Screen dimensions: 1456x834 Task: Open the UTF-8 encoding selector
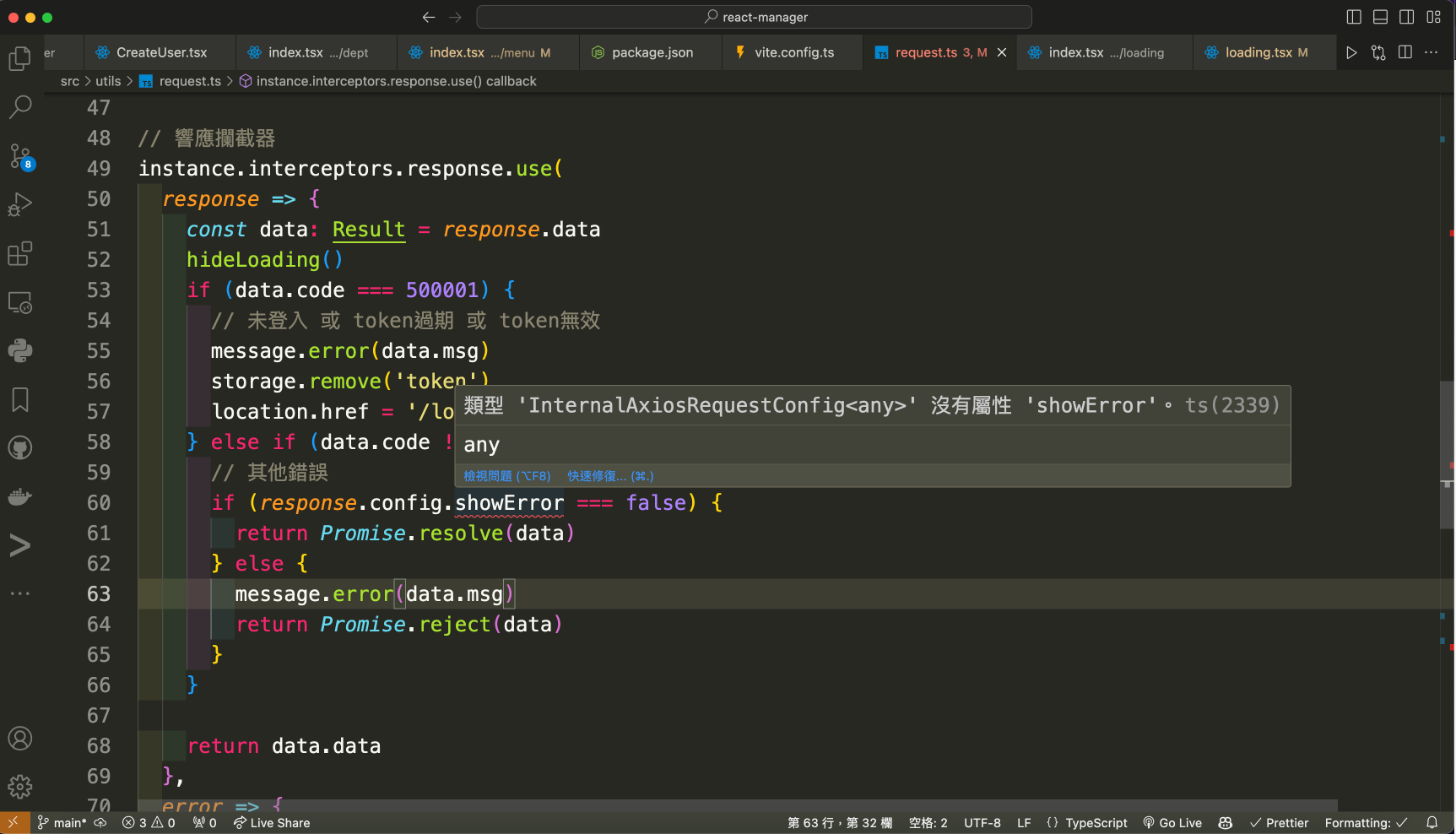(x=982, y=823)
